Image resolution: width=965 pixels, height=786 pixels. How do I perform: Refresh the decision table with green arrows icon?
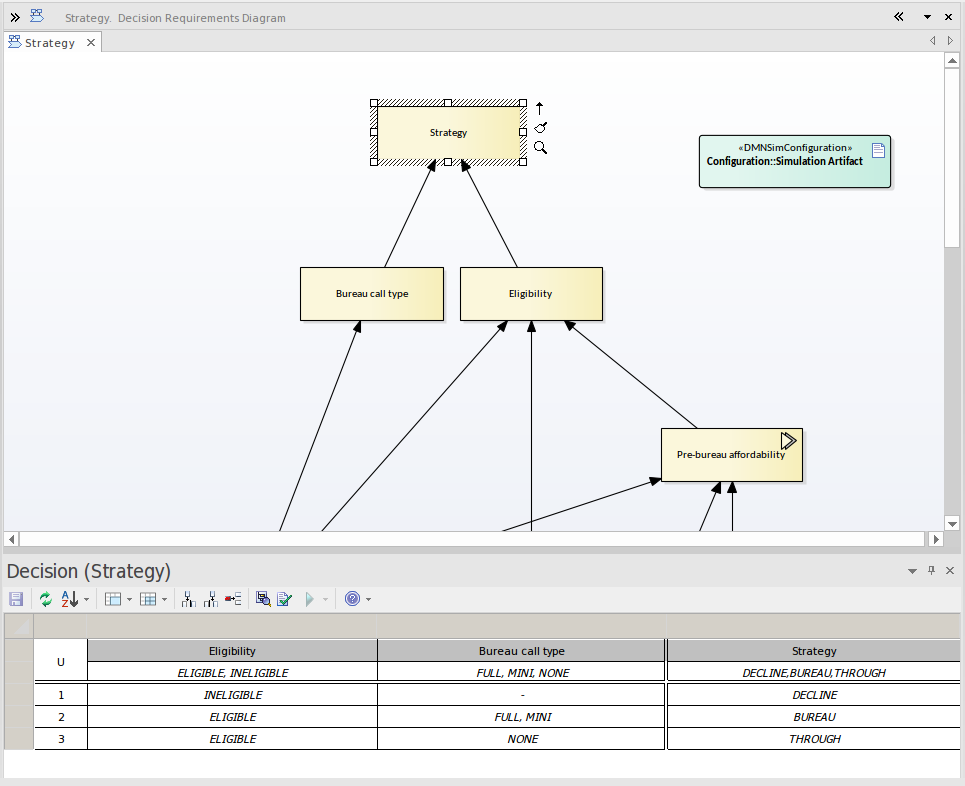tap(46, 599)
